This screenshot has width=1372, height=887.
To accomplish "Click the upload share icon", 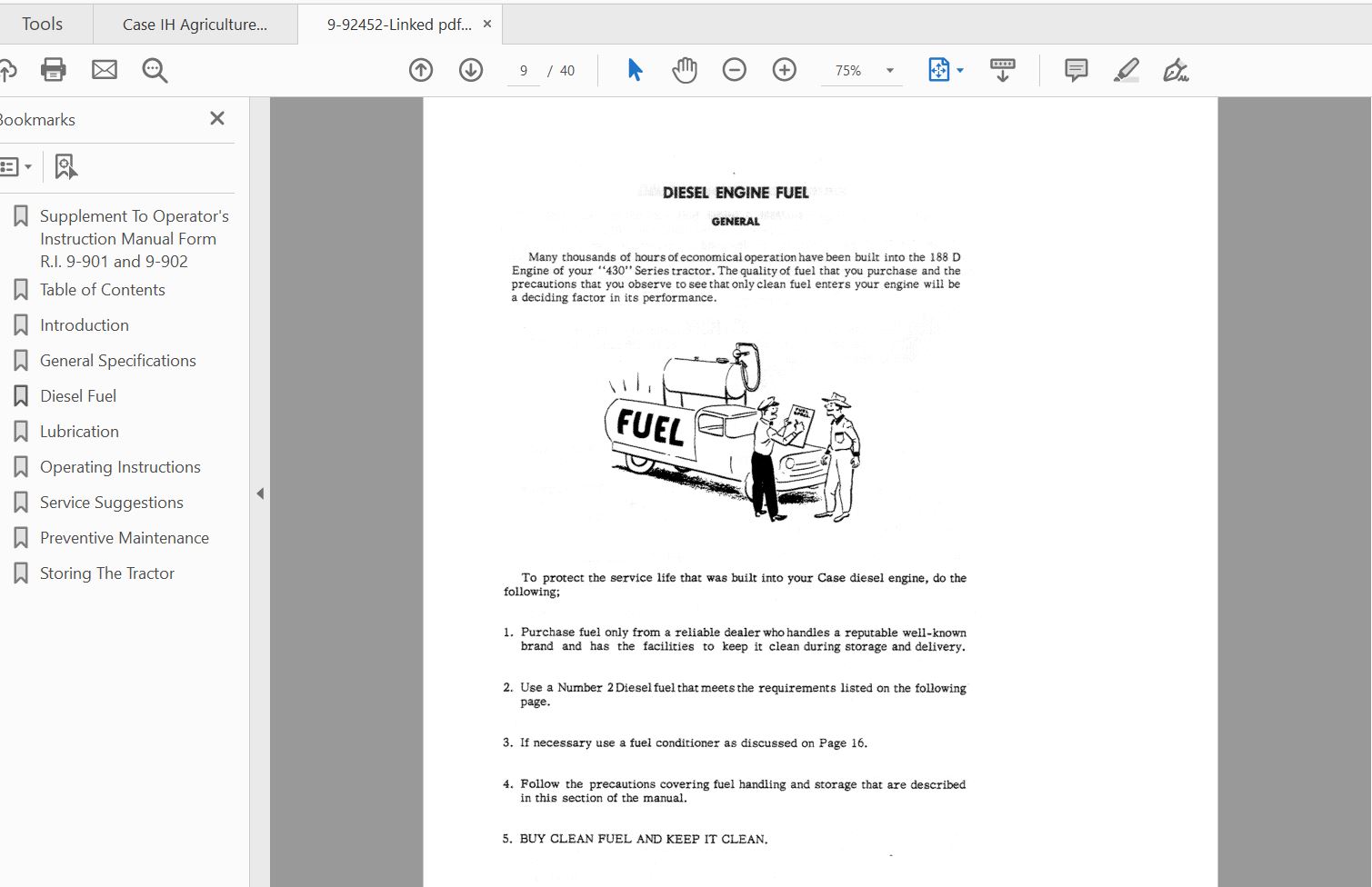I will [x=7, y=70].
